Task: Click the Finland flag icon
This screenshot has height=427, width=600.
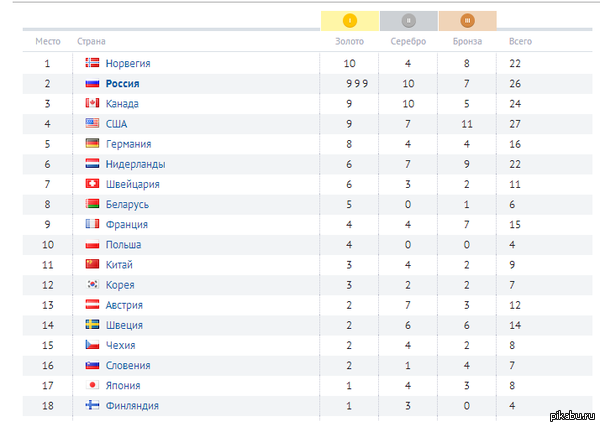Action: point(92,405)
